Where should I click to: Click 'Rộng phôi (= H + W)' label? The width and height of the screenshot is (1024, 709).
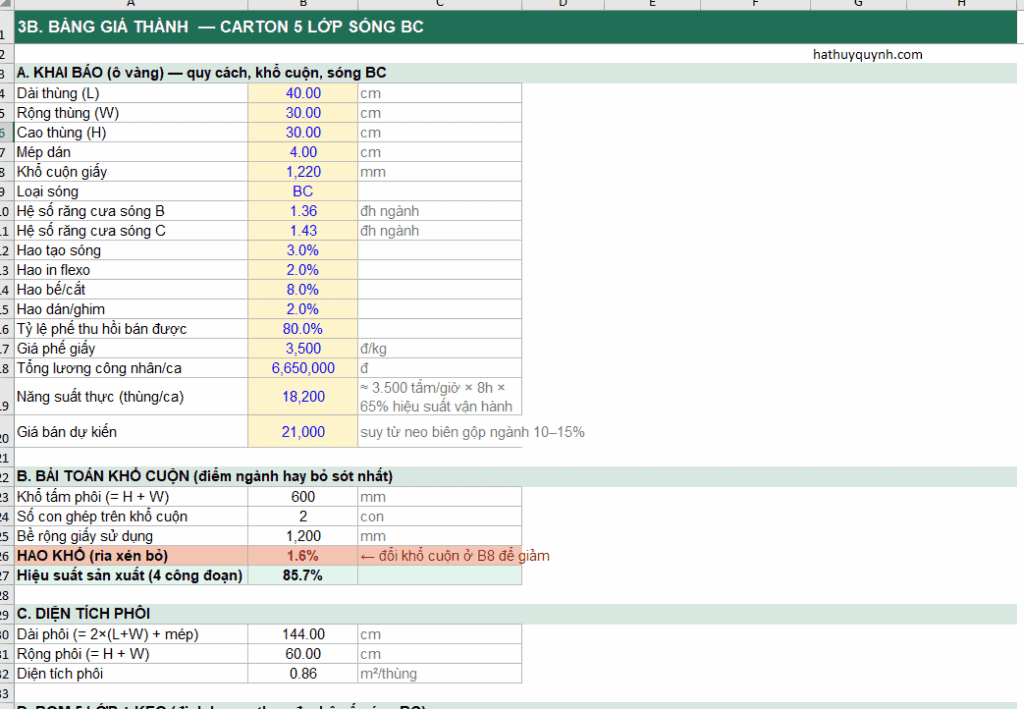(131, 654)
